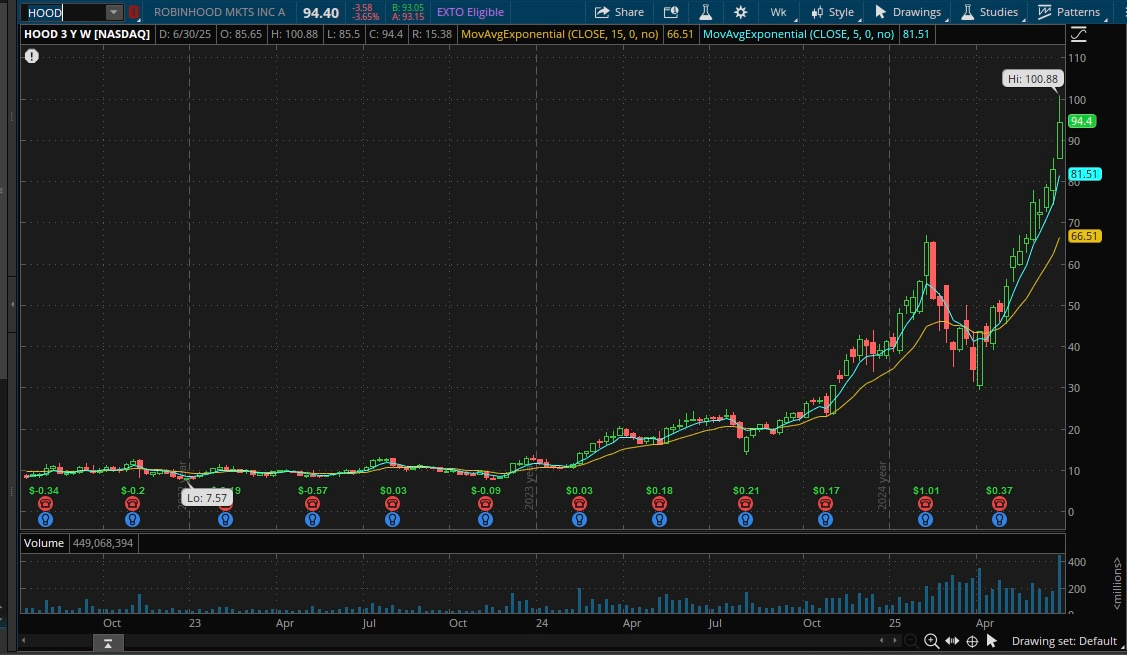The width and height of the screenshot is (1127, 655).
Task: Click the conference call bulb icon under $-0.34
Action: pyautogui.click(x=45, y=519)
